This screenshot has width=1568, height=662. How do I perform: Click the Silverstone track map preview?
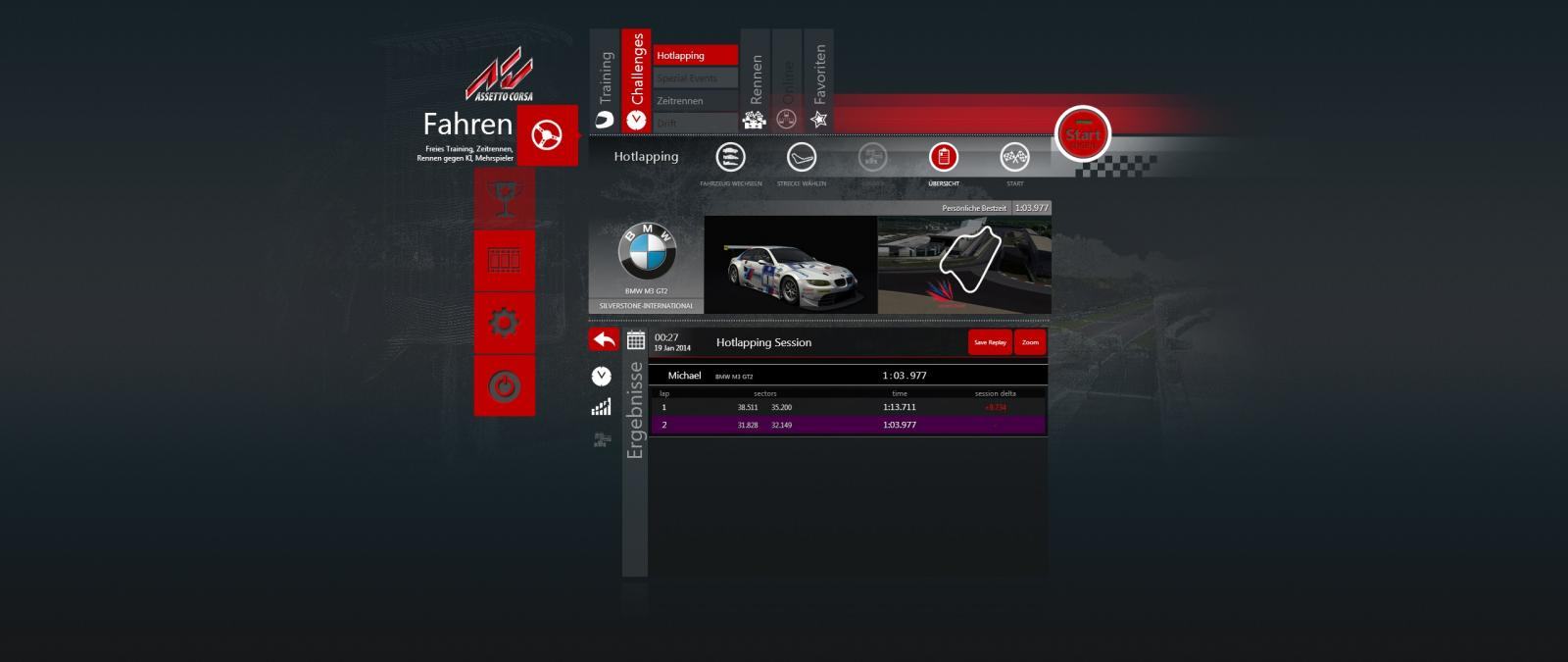[x=964, y=265]
